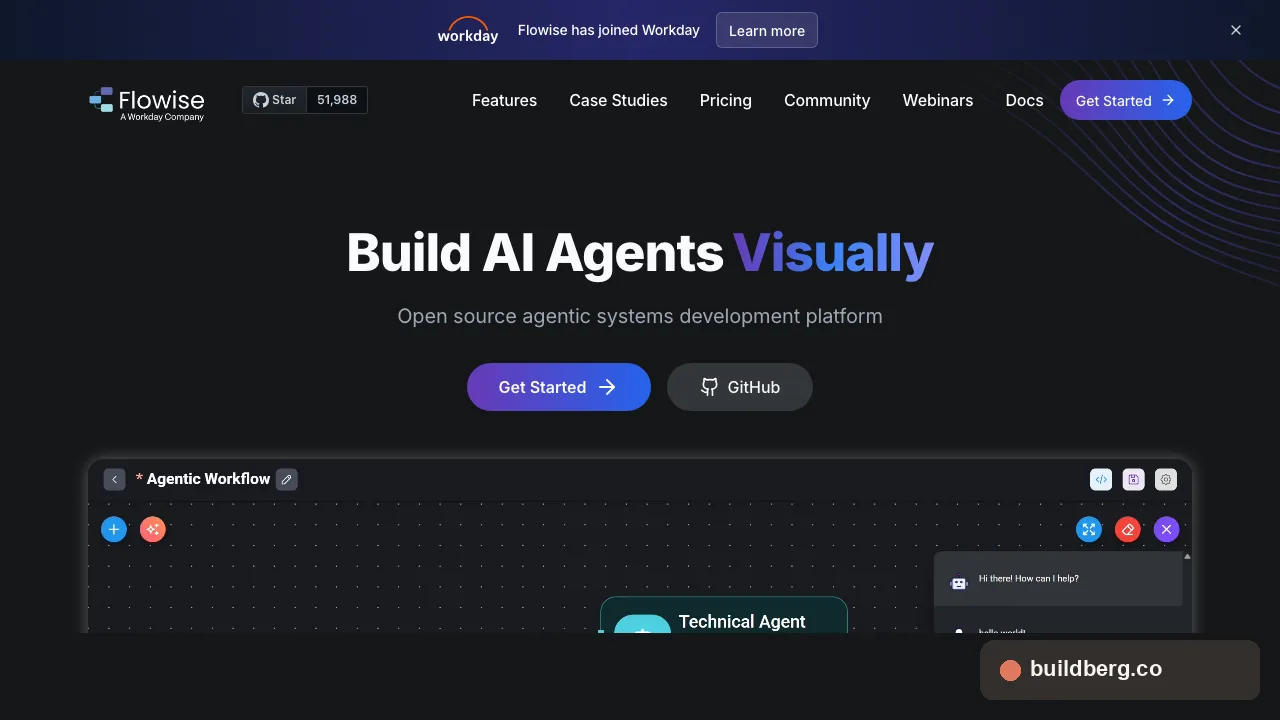Fit canvas to view using expand arrows icon
1280x720 pixels.
click(1088, 529)
